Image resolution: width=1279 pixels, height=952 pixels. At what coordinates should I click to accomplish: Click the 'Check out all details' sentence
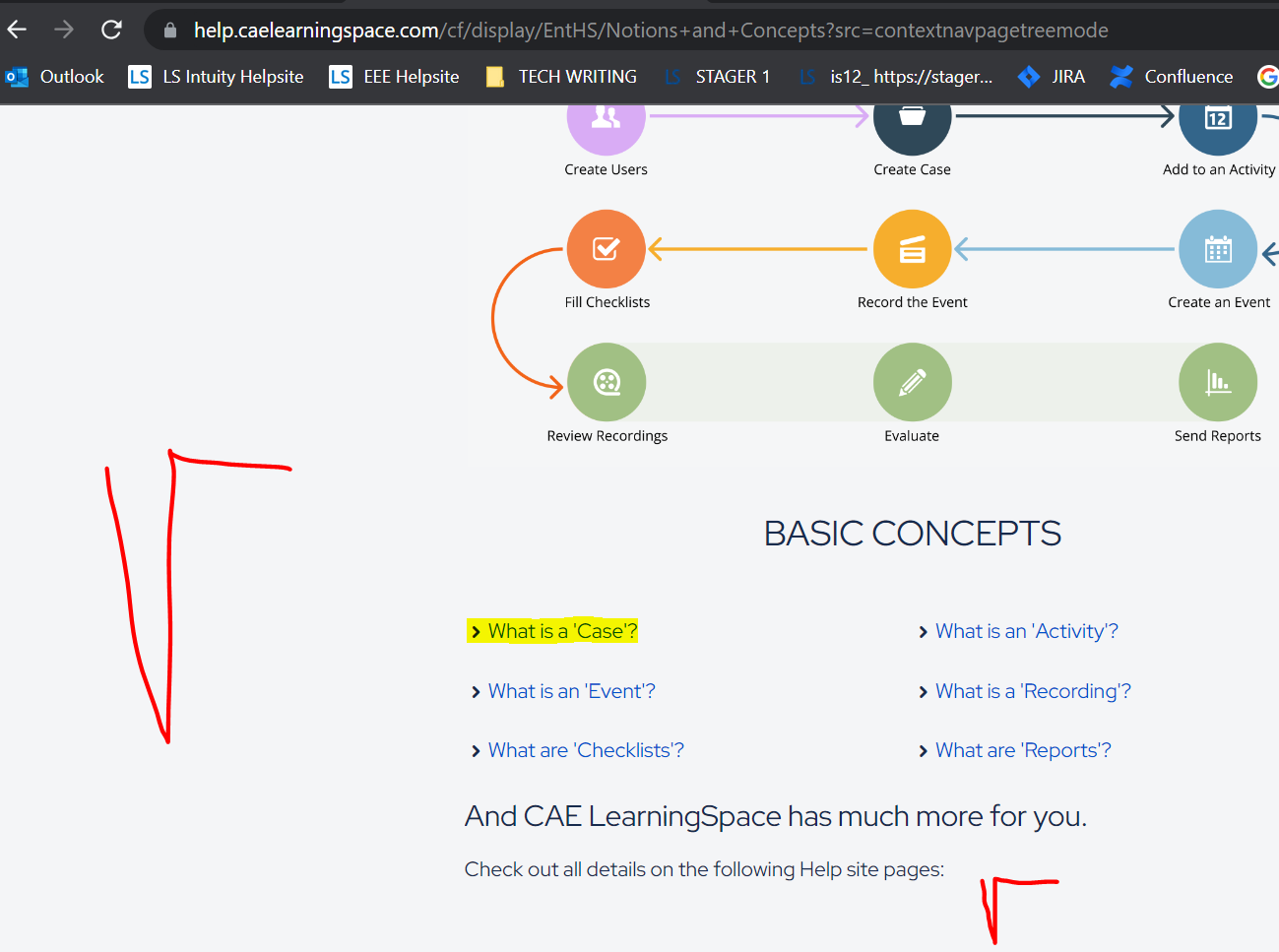(704, 869)
